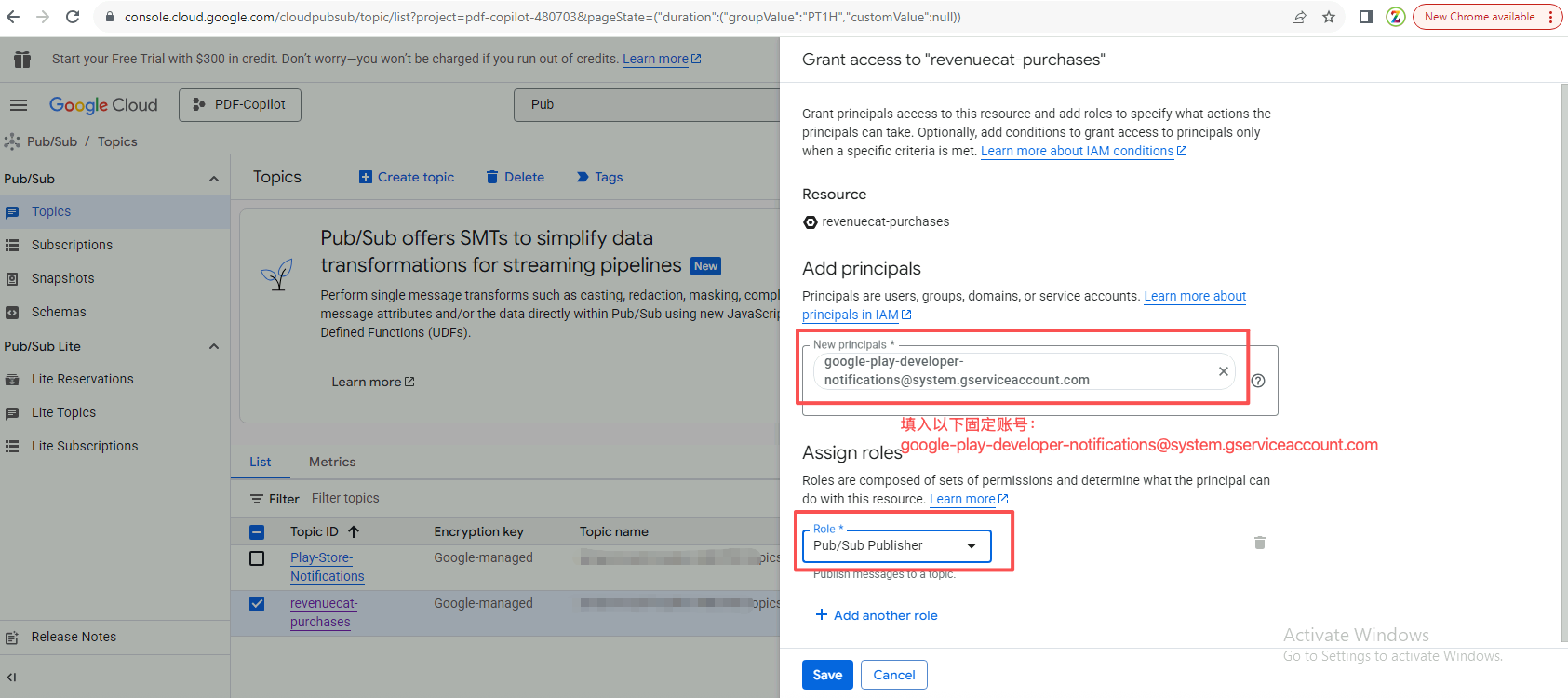Viewport: 1568px width, 698px height.
Task: Click Delete in the Topics toolbar
Action: 516,177
